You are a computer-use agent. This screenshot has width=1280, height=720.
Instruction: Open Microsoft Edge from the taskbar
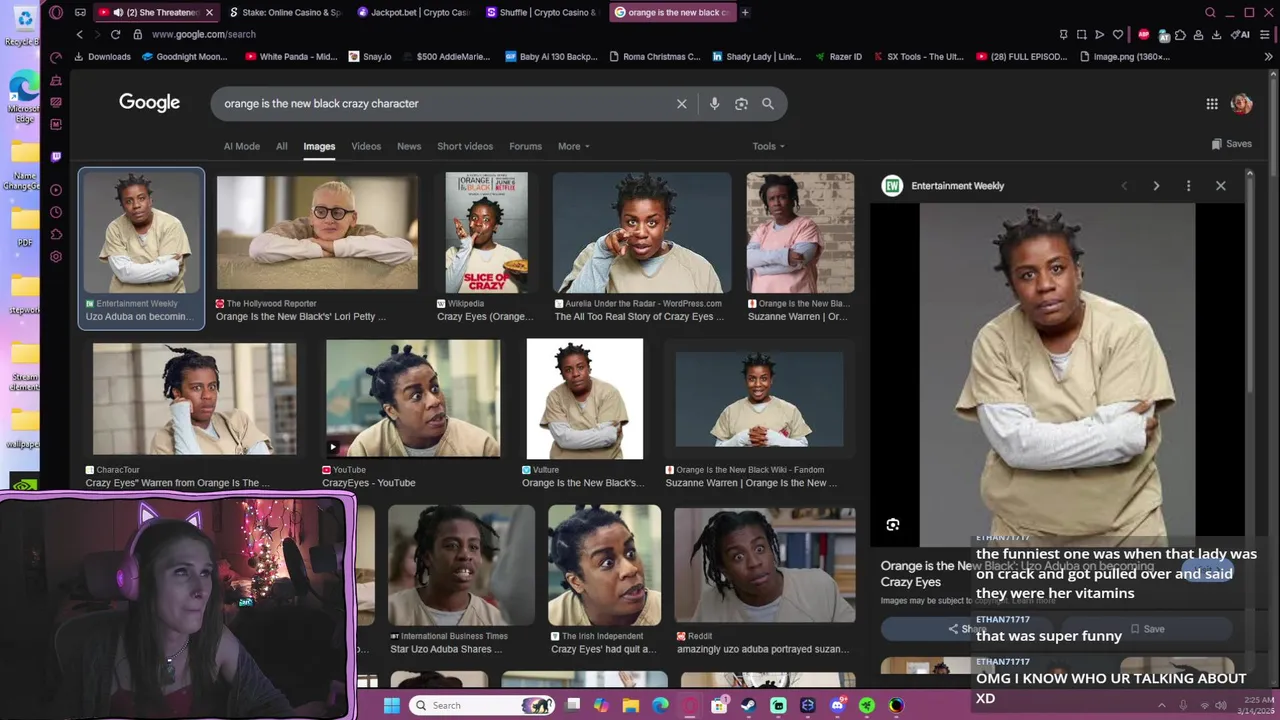pos(660,705)
